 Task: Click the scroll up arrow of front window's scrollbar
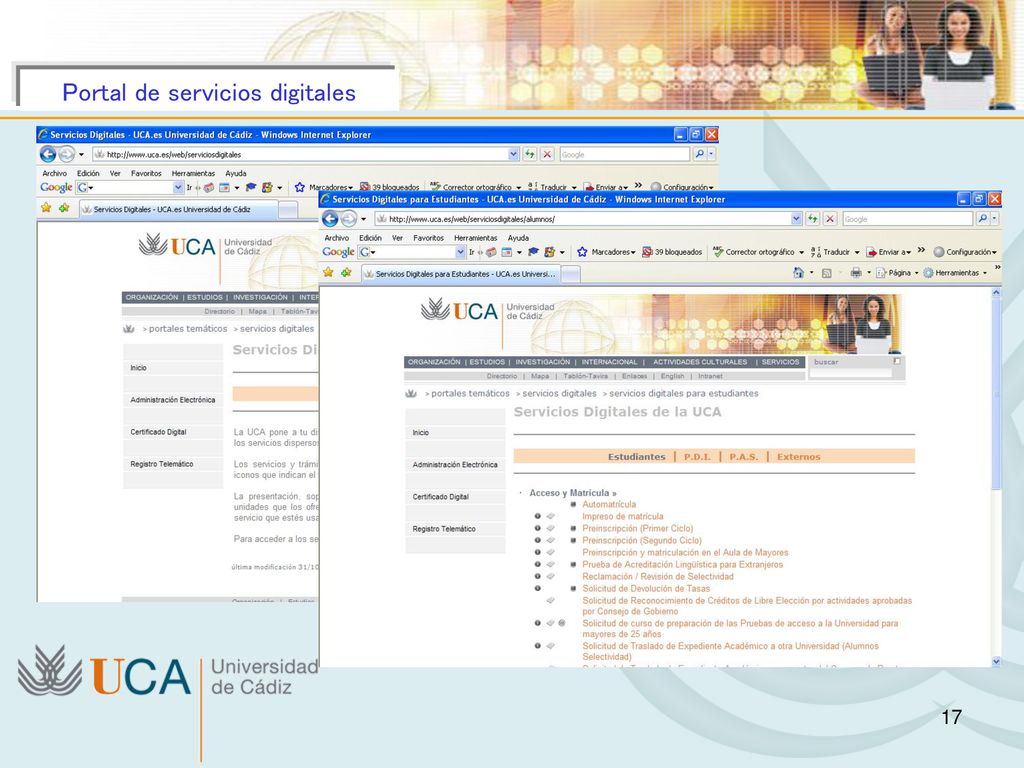(x=996, y=293)
